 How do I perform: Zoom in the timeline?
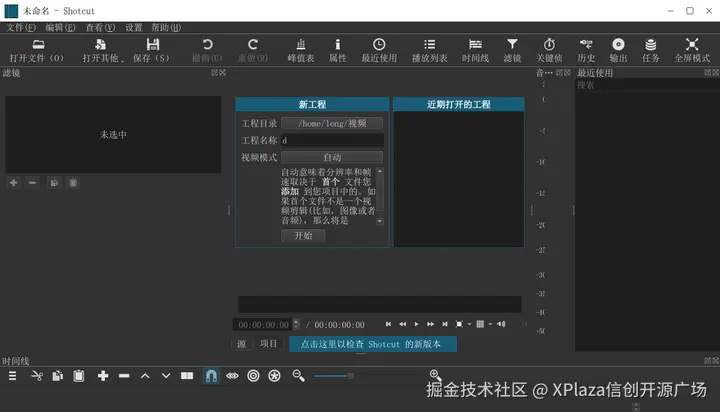coord(435,375)
